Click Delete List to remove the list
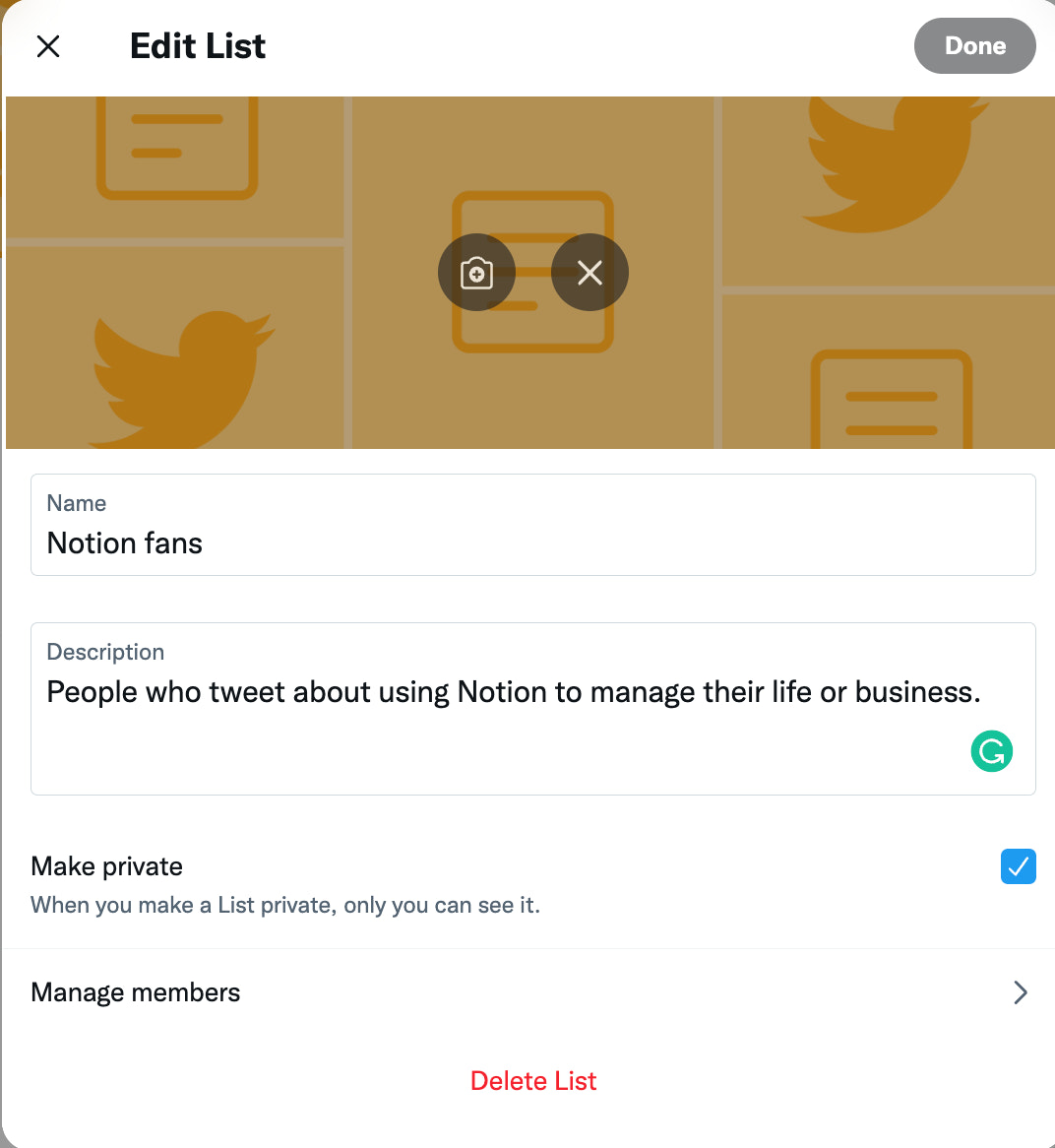Image resolution: width=1055 pixels, height=1148 pixels. [x=532, y=1080]
